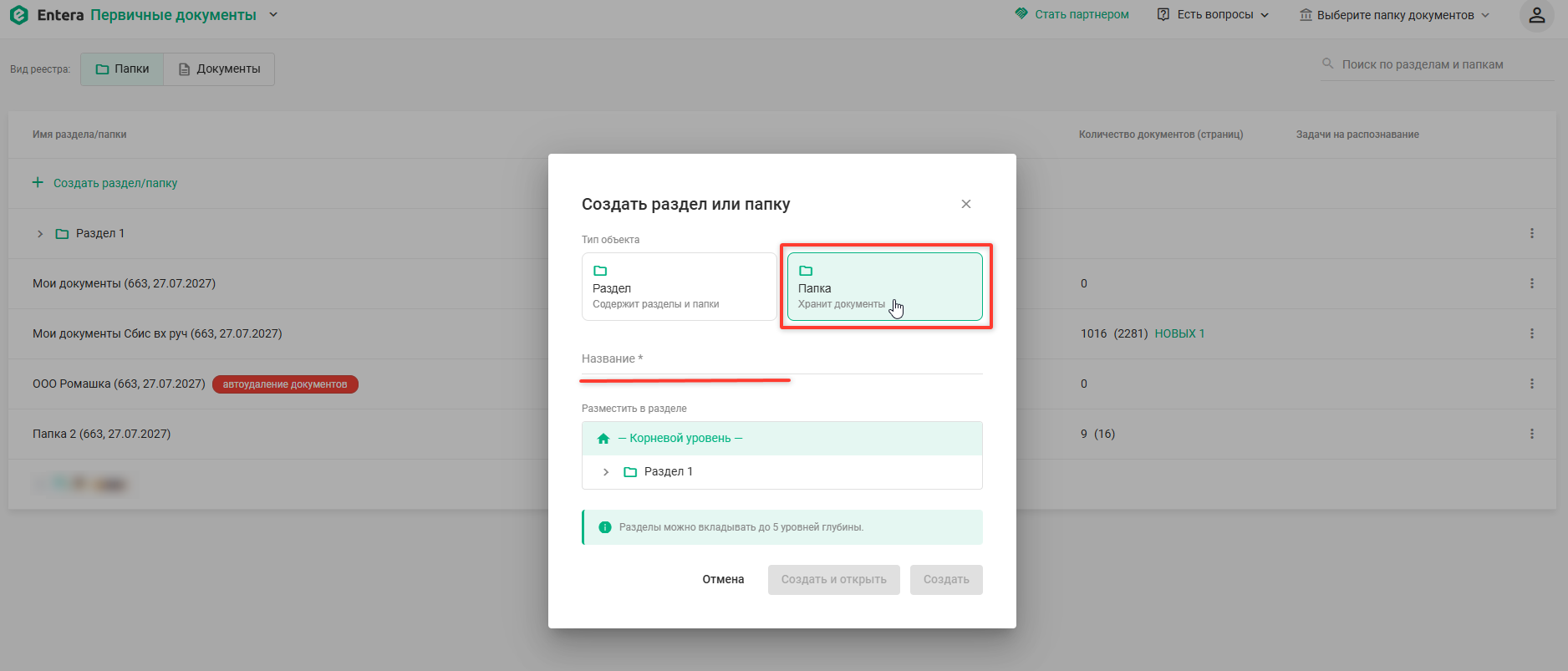Open kebab menu for Папка 2 row
The image size is (1568, 671).
(x=1532, y=434)
